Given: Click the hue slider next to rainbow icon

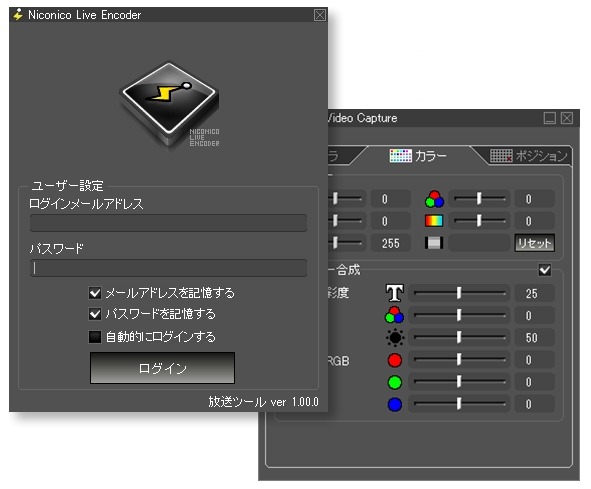Looking at the screenshot, I should coord(479,221).
